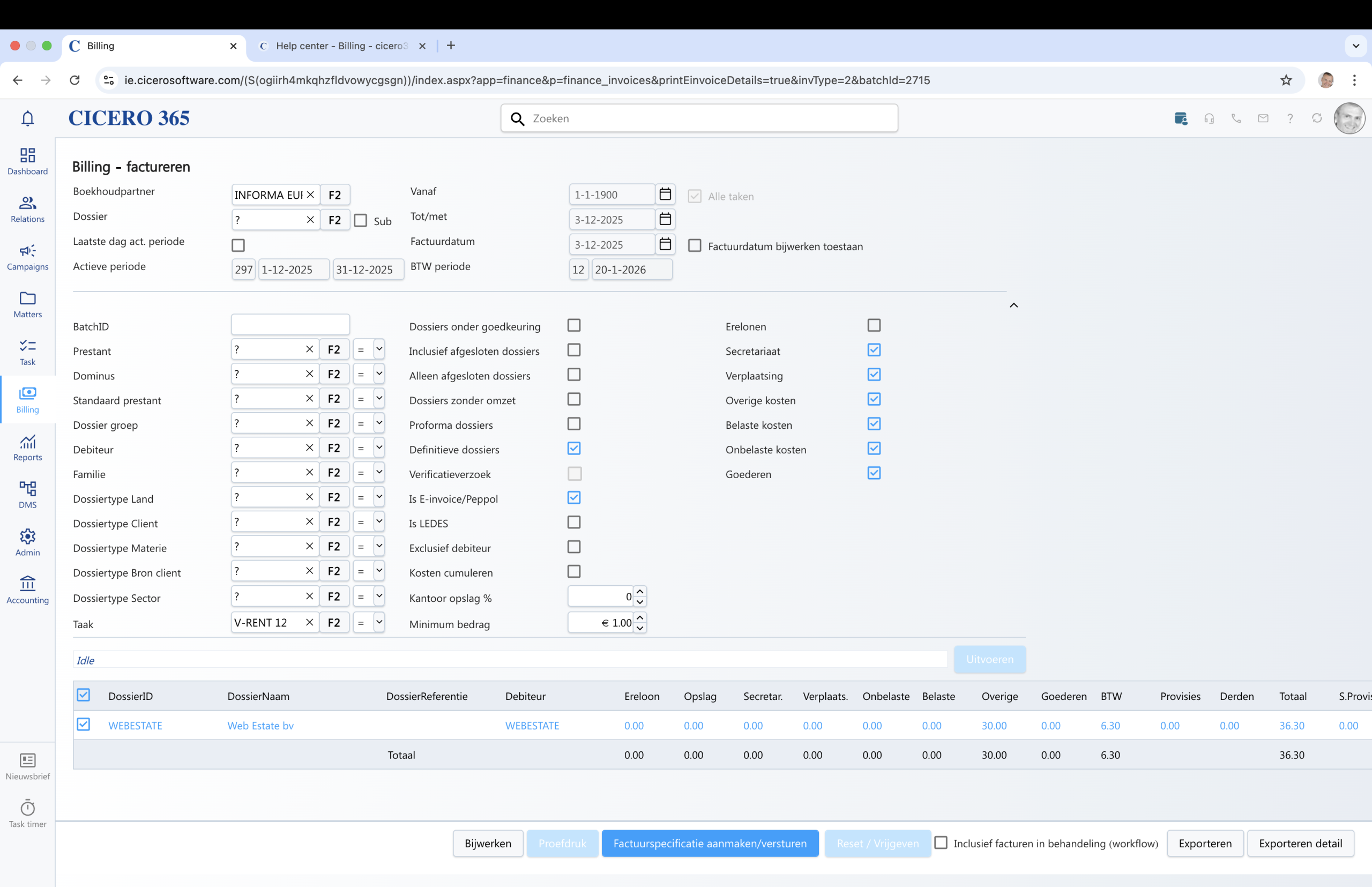
Task: Click the headset support icon in header
Action: 1209,118
